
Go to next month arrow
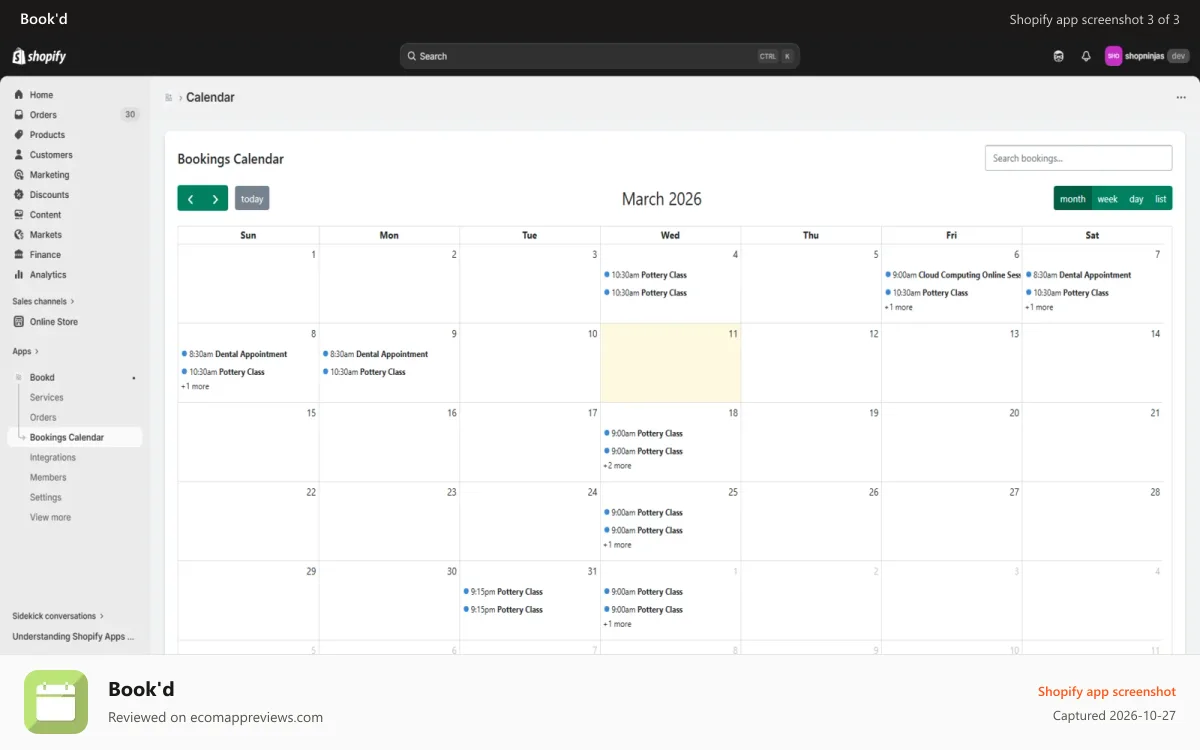(215, 199)
